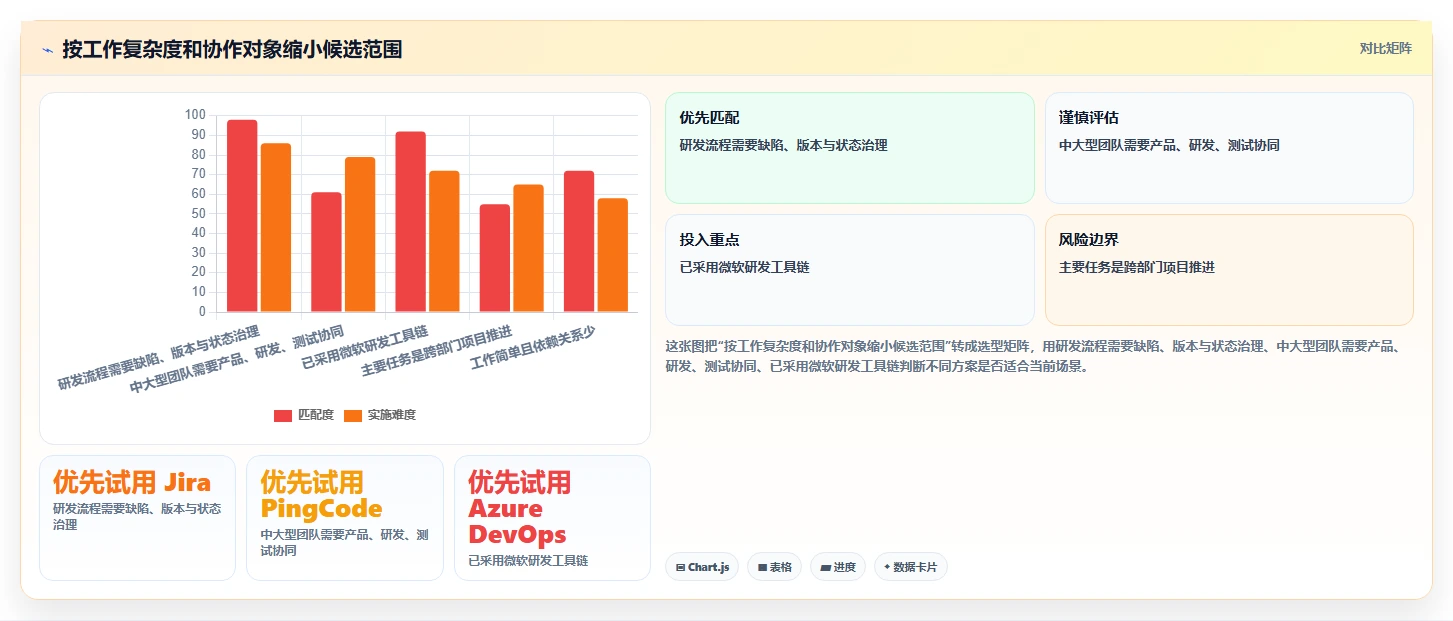Click the 主要任务是跨部门项目推进 text in 风险边界 card
1453x621 pixels.
coord(1137,267)
